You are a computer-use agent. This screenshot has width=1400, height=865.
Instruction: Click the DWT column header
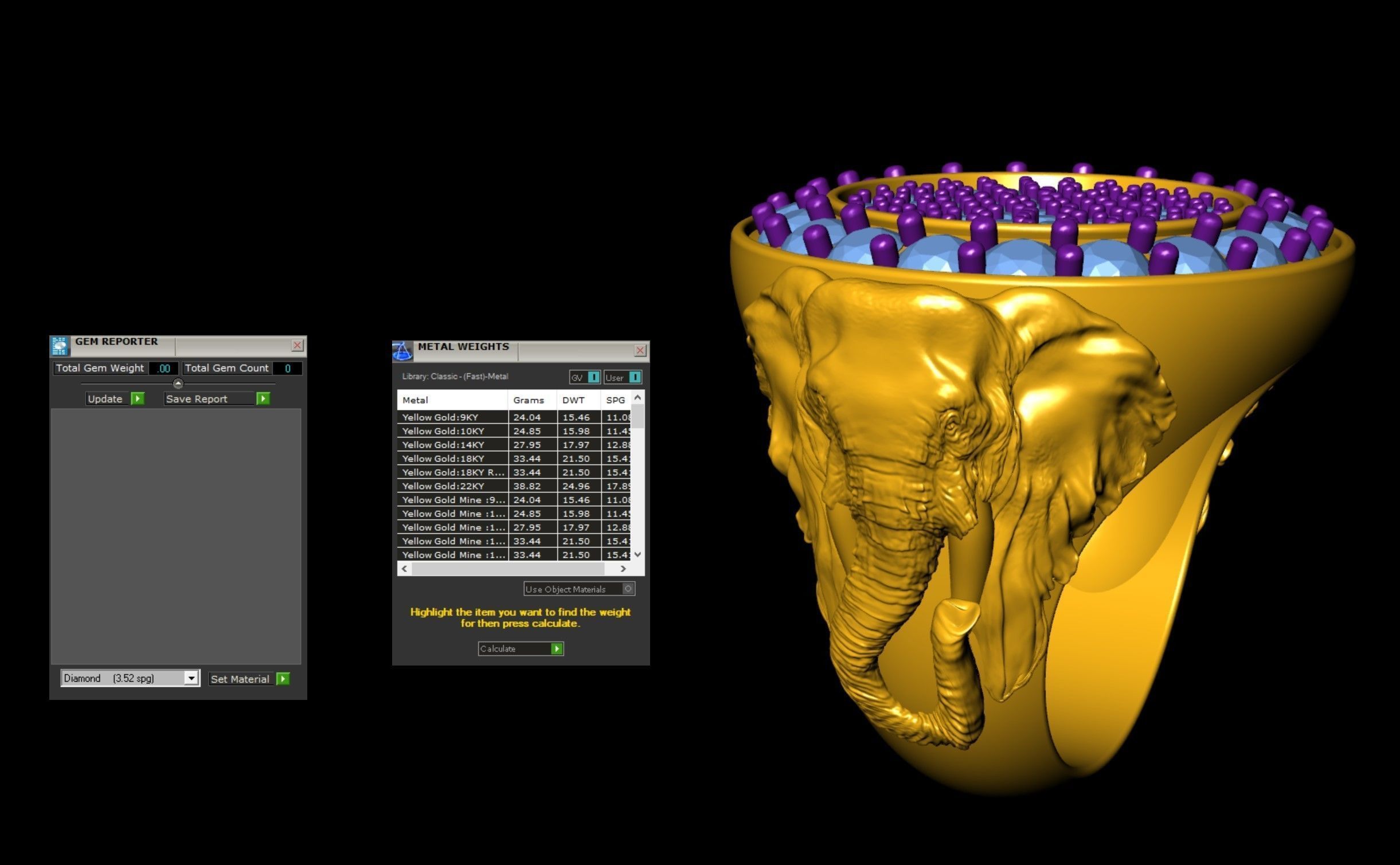(578, 400)
